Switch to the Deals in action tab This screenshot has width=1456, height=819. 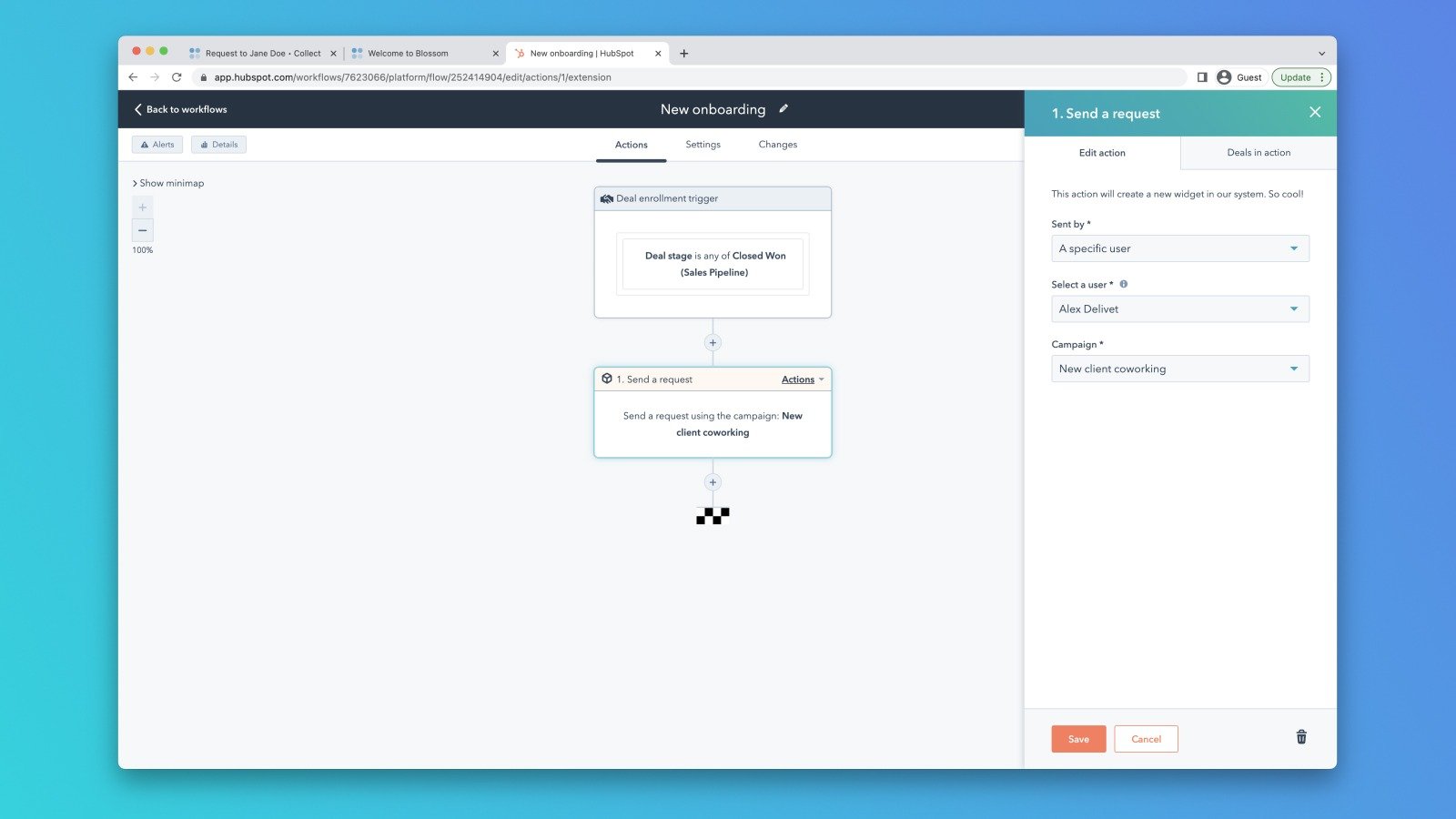[1259, 153]
